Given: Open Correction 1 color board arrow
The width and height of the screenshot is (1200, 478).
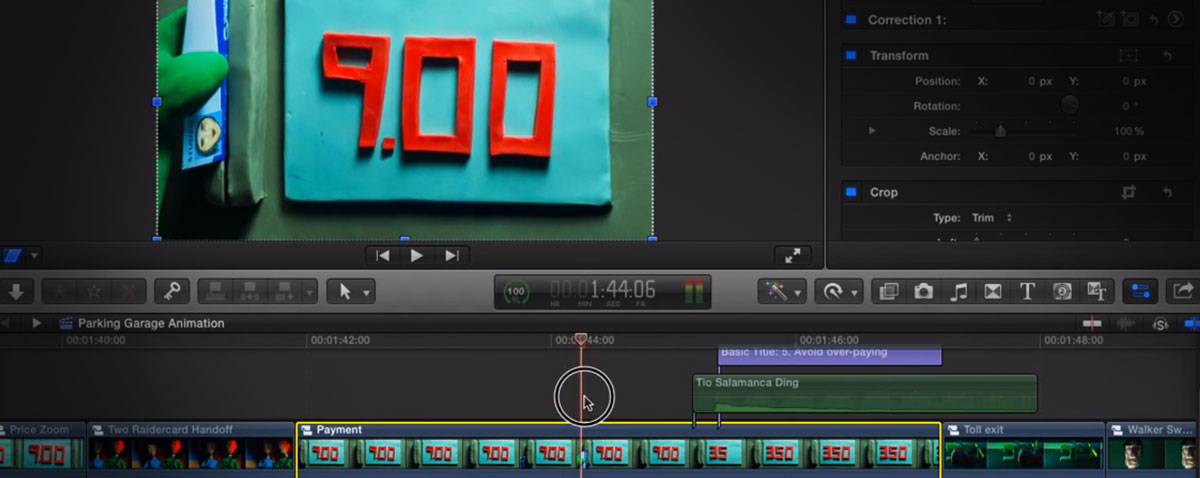Looking at the screenshot, I should tap(1175, 19).
